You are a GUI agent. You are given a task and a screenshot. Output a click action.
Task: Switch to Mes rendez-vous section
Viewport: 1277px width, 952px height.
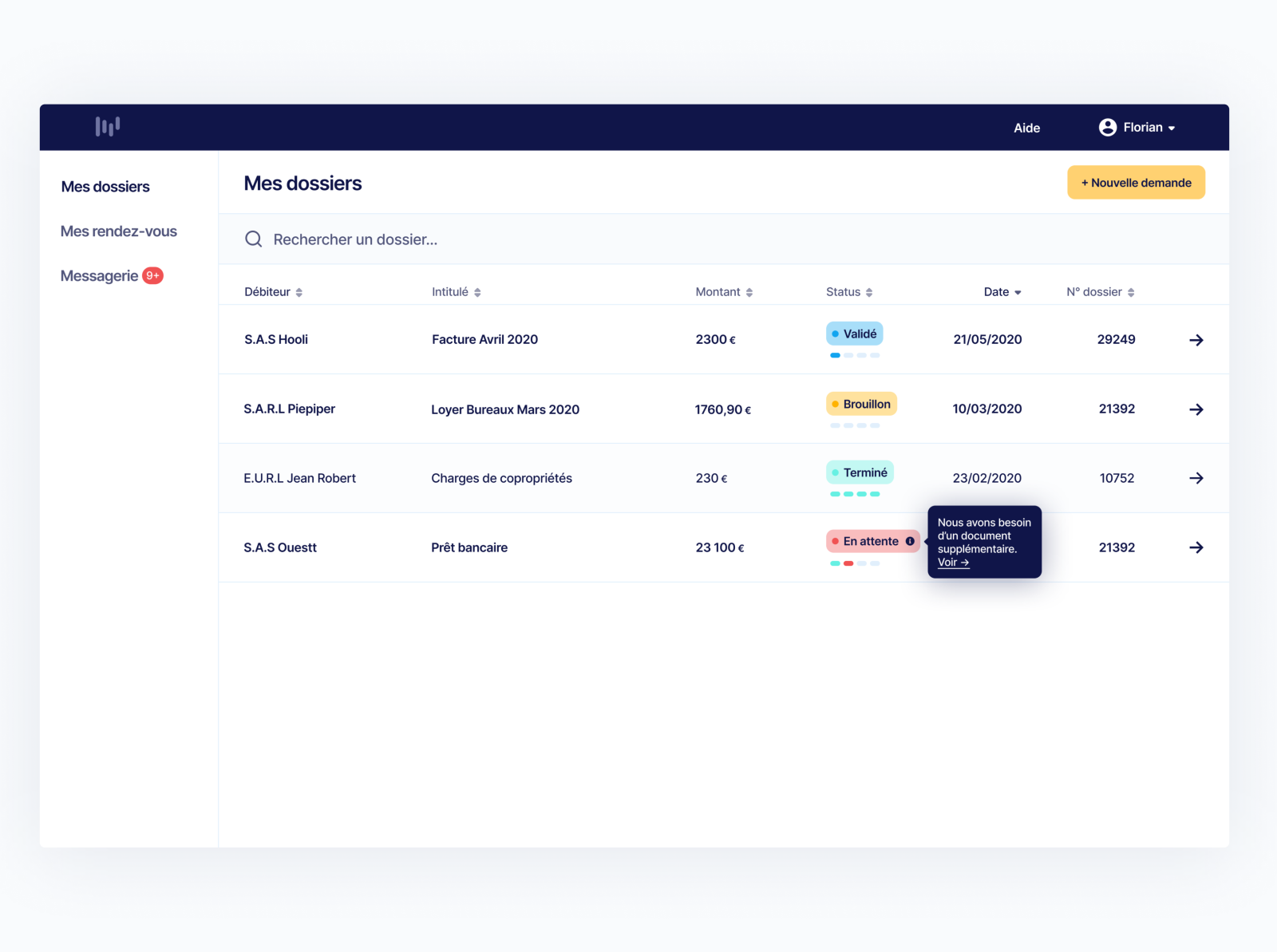[118, 231]
